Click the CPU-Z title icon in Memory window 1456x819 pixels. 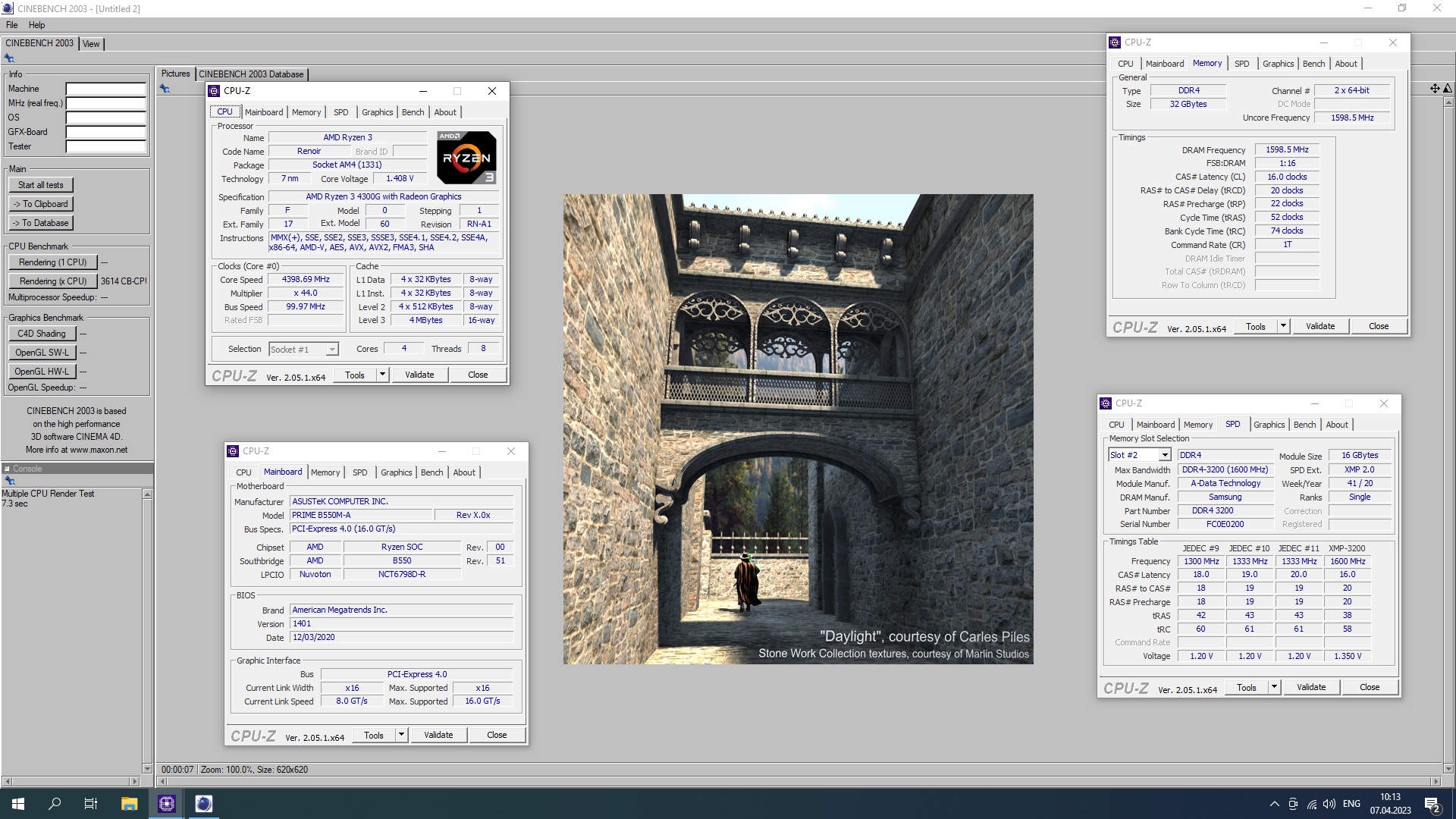1115,42
